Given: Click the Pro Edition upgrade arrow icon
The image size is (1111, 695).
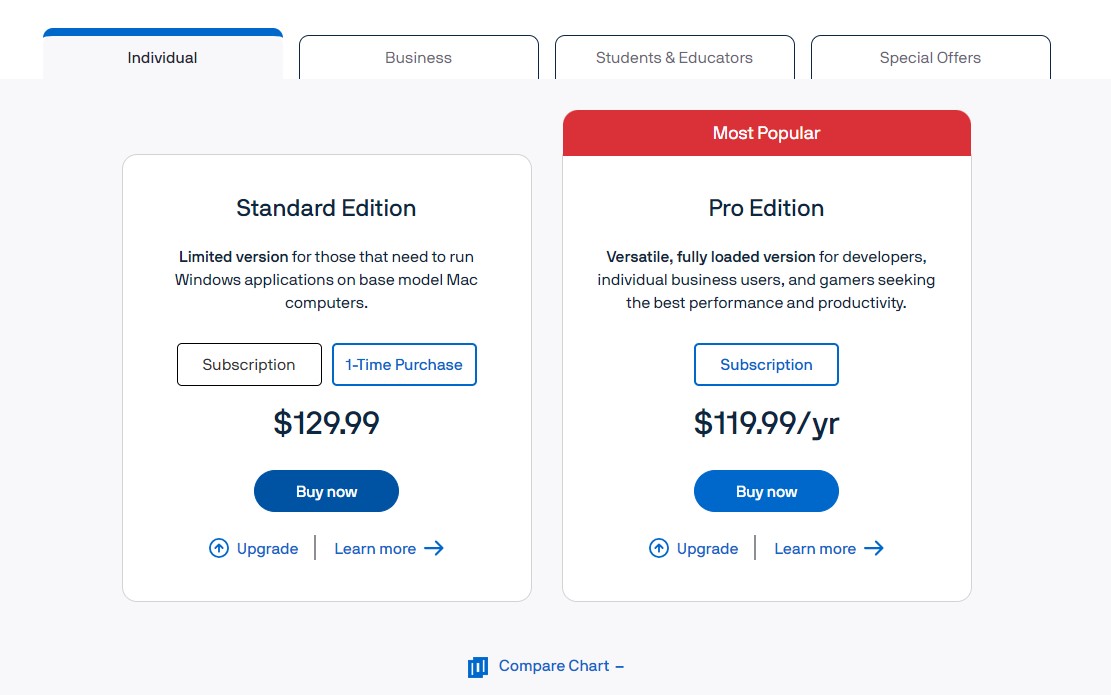Looking at the screenshot, I should [659, 548].
